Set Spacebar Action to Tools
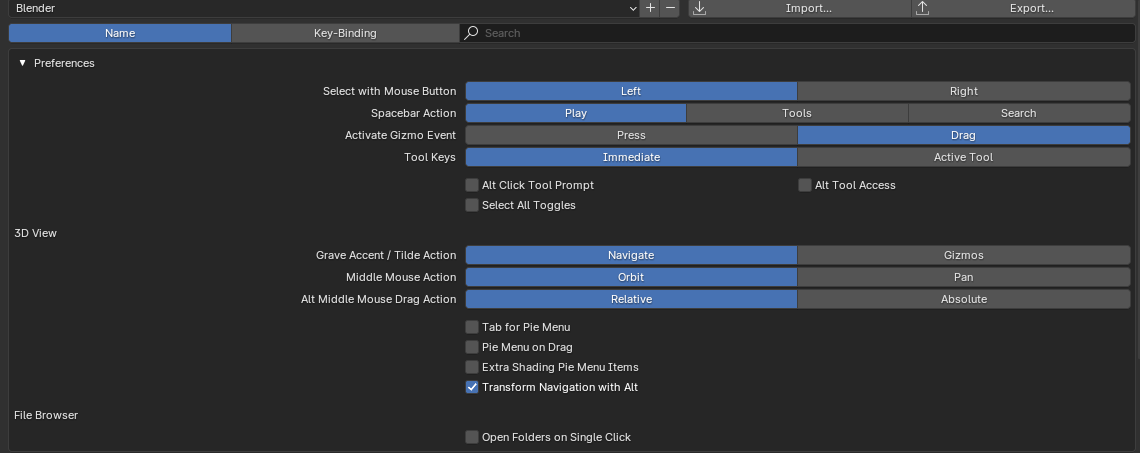Screen dimensions: 1140x453 coord(797,113)
